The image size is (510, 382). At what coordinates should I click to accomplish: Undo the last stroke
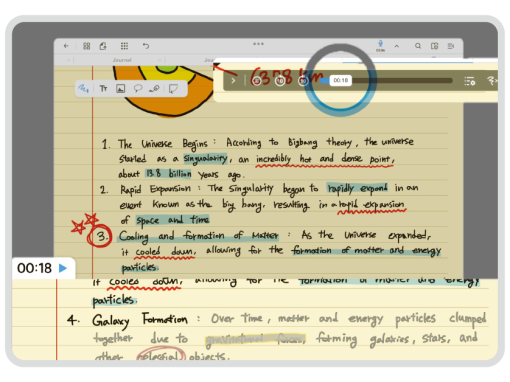click(146, 46)
